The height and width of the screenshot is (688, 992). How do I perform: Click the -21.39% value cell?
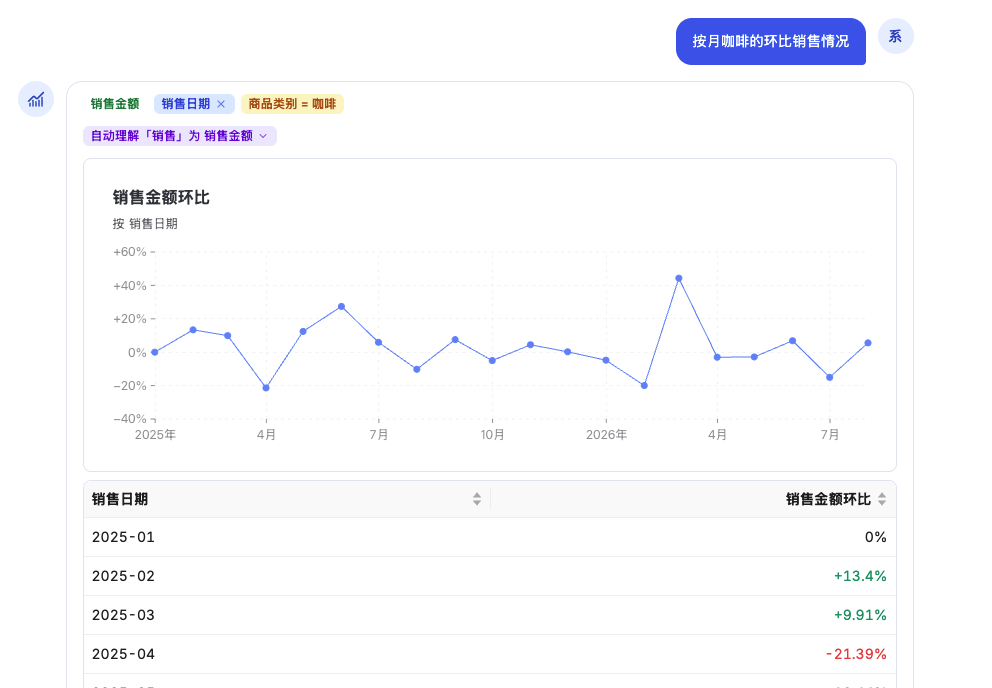856,654
